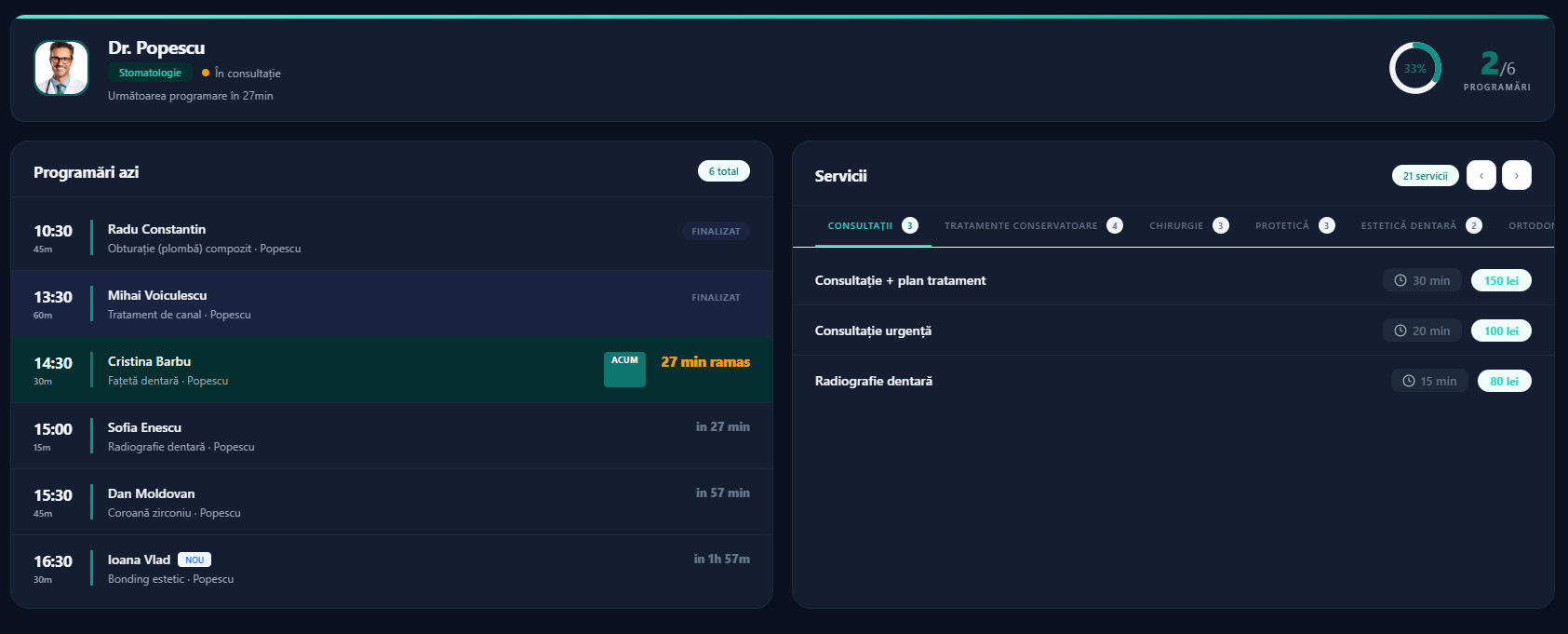
Task: Click Dr. Popescu's profile photo
Action: point(61,68)
